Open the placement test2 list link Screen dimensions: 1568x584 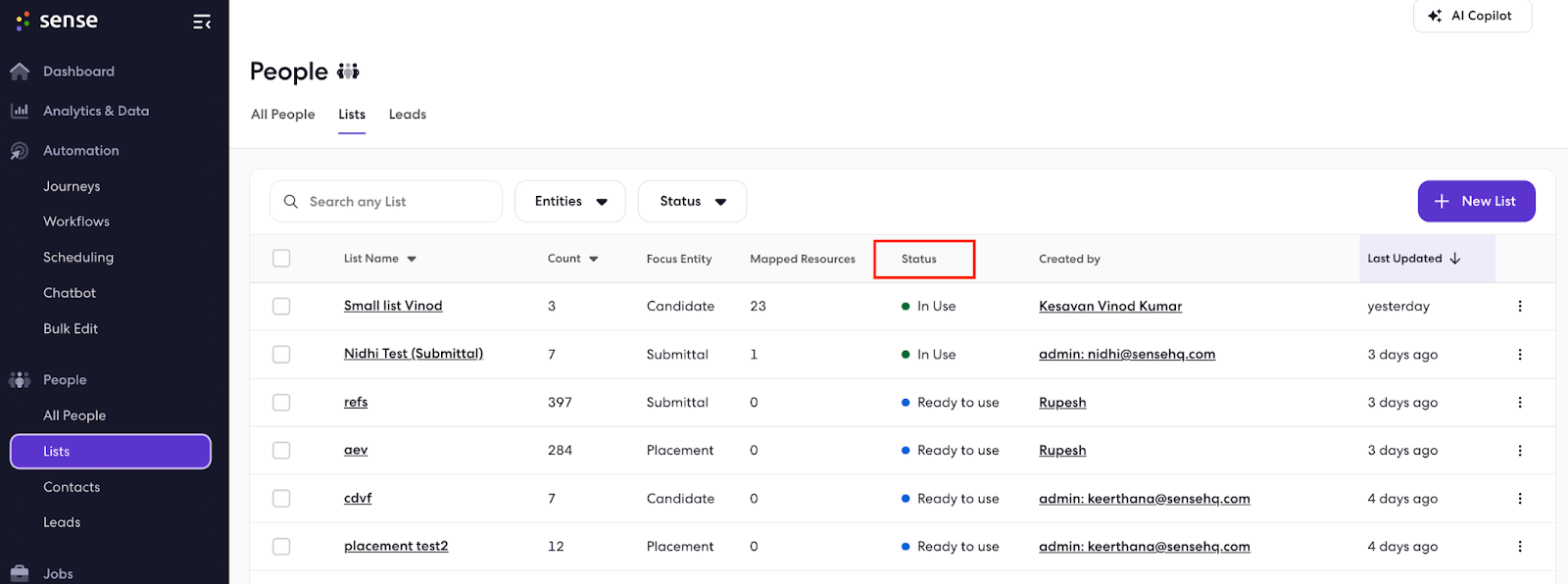[396, 546]
